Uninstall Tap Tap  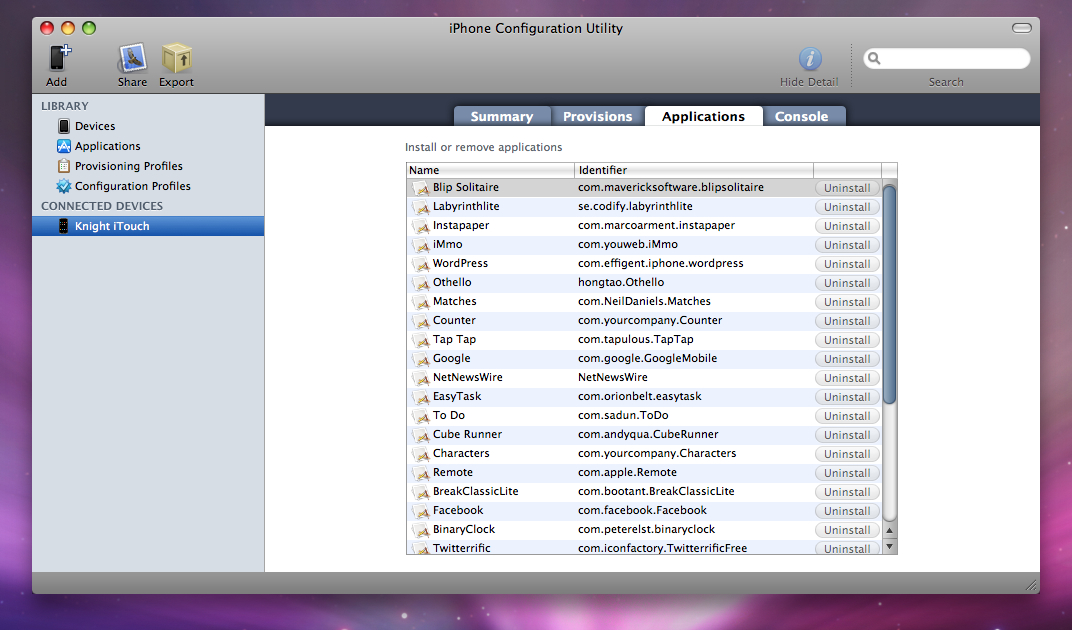coord(847,340)
